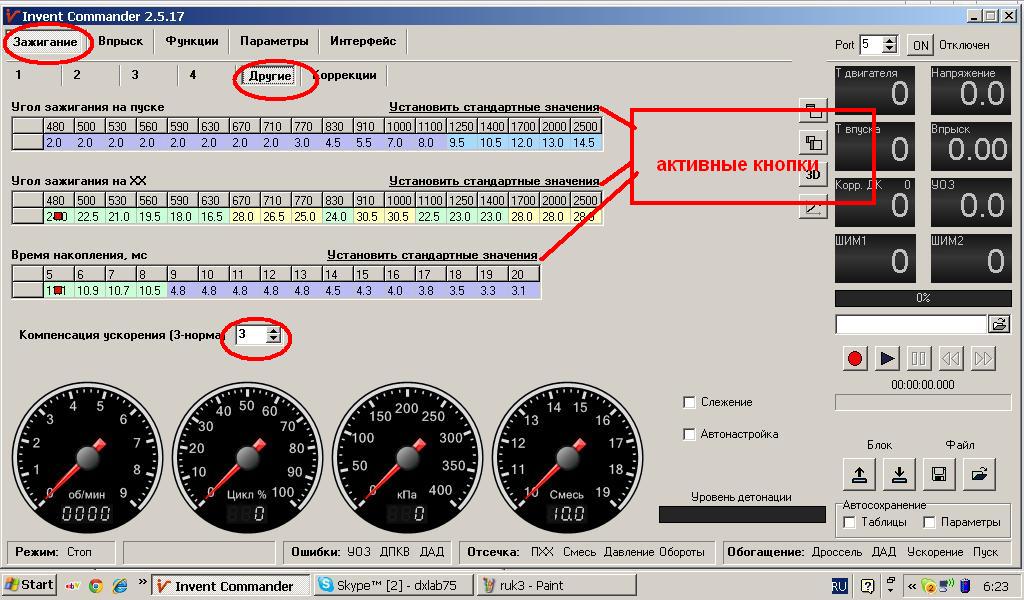This screenshot has width=1024, height=600.
Task: Increase acceleration compensation value with up arrow
Action: (x=274, y=331)
